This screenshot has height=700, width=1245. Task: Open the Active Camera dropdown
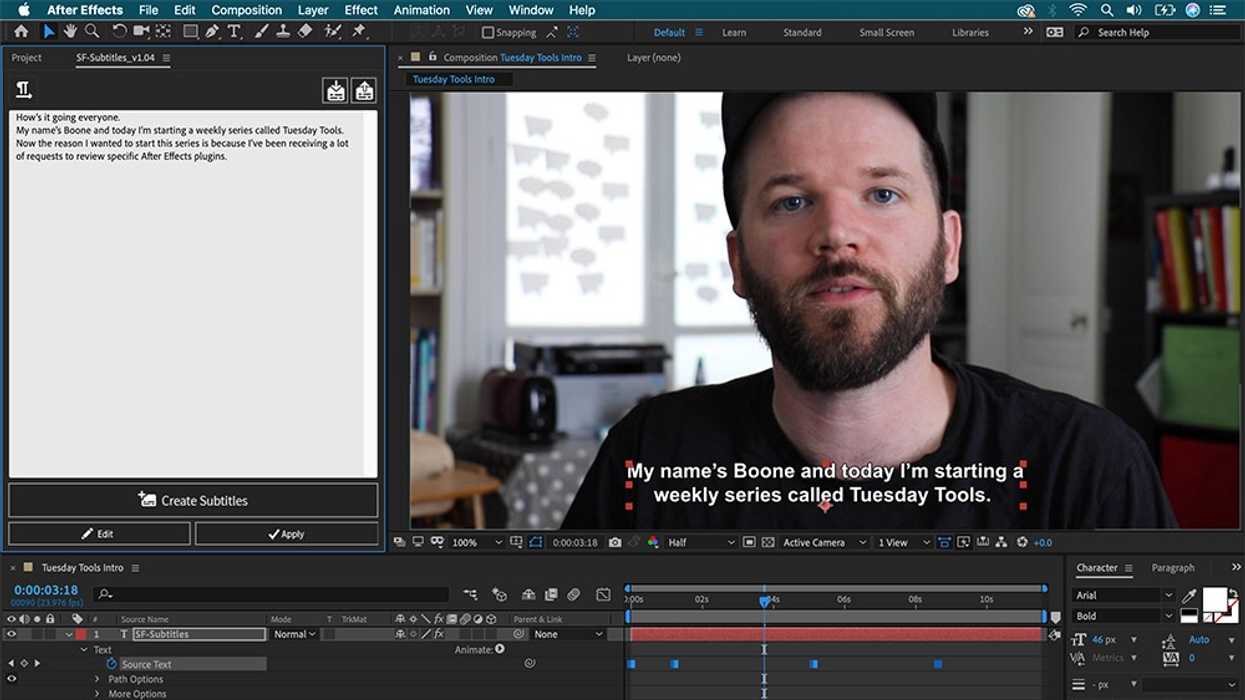point(824,542)
